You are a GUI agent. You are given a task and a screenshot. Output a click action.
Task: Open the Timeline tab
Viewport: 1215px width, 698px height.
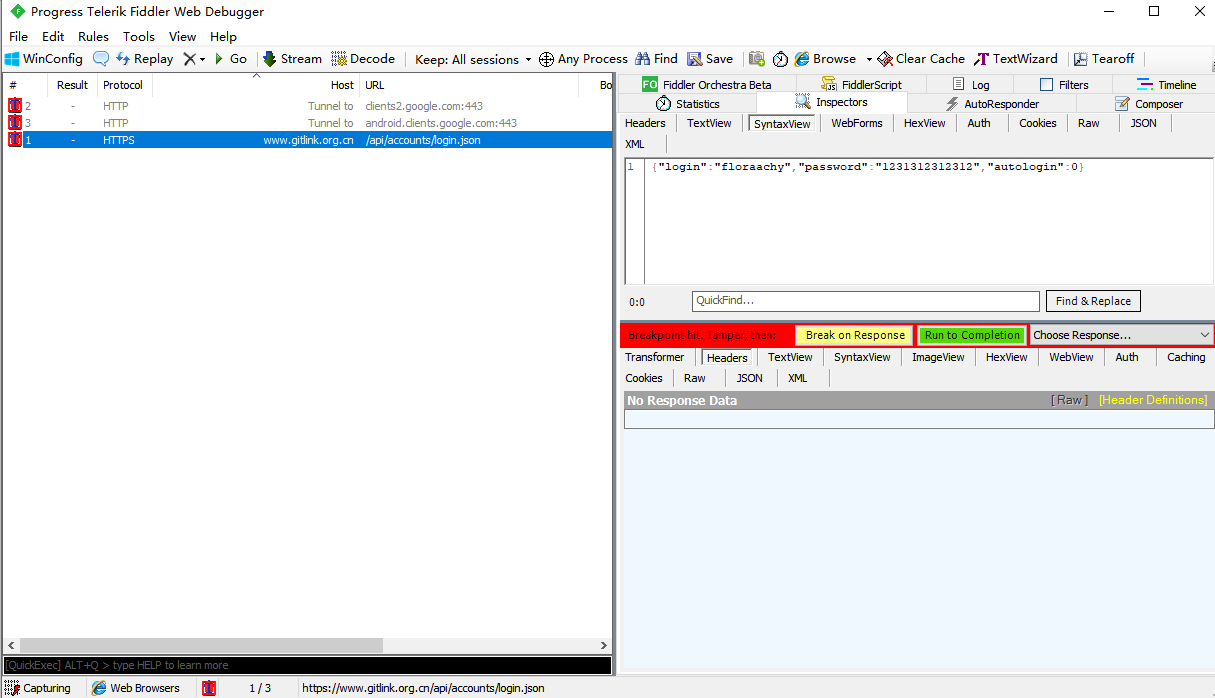[1166, 85]
